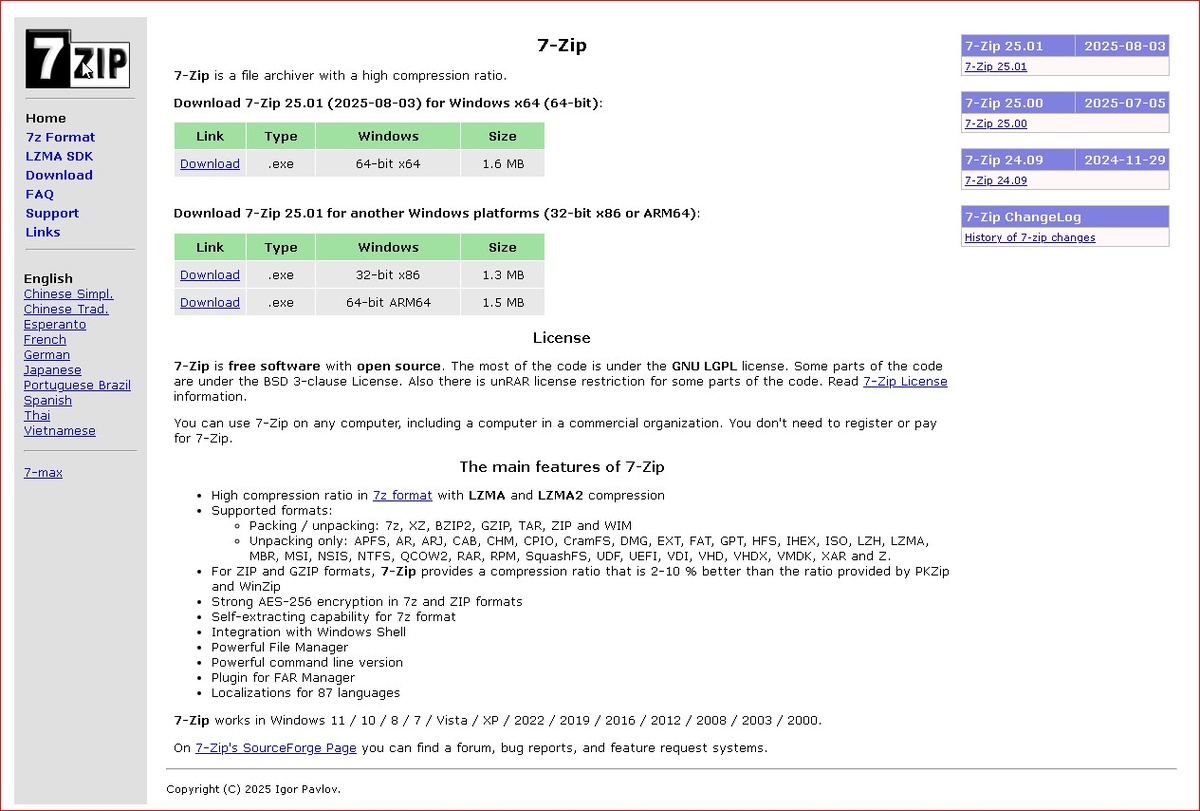Viewport: 1200px width, 811px height.
Task: Switch language to German
Action: click(x=47, y=355)
